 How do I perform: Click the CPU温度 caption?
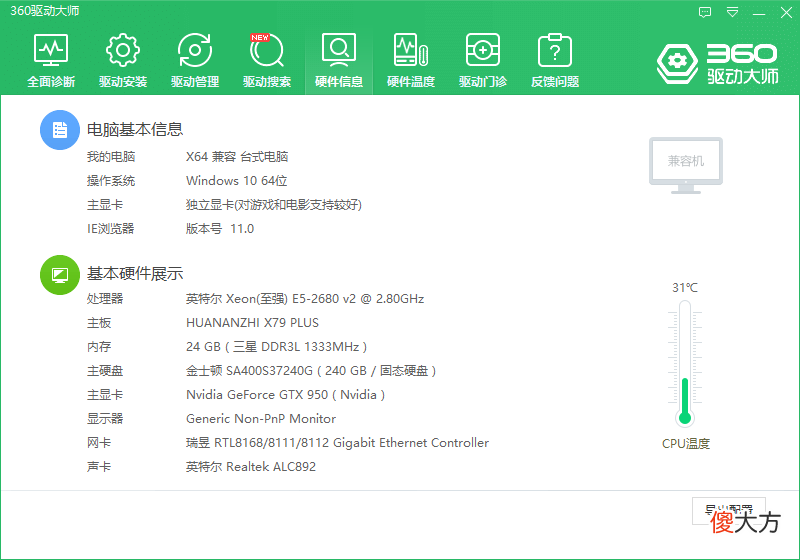click(686, 444)
